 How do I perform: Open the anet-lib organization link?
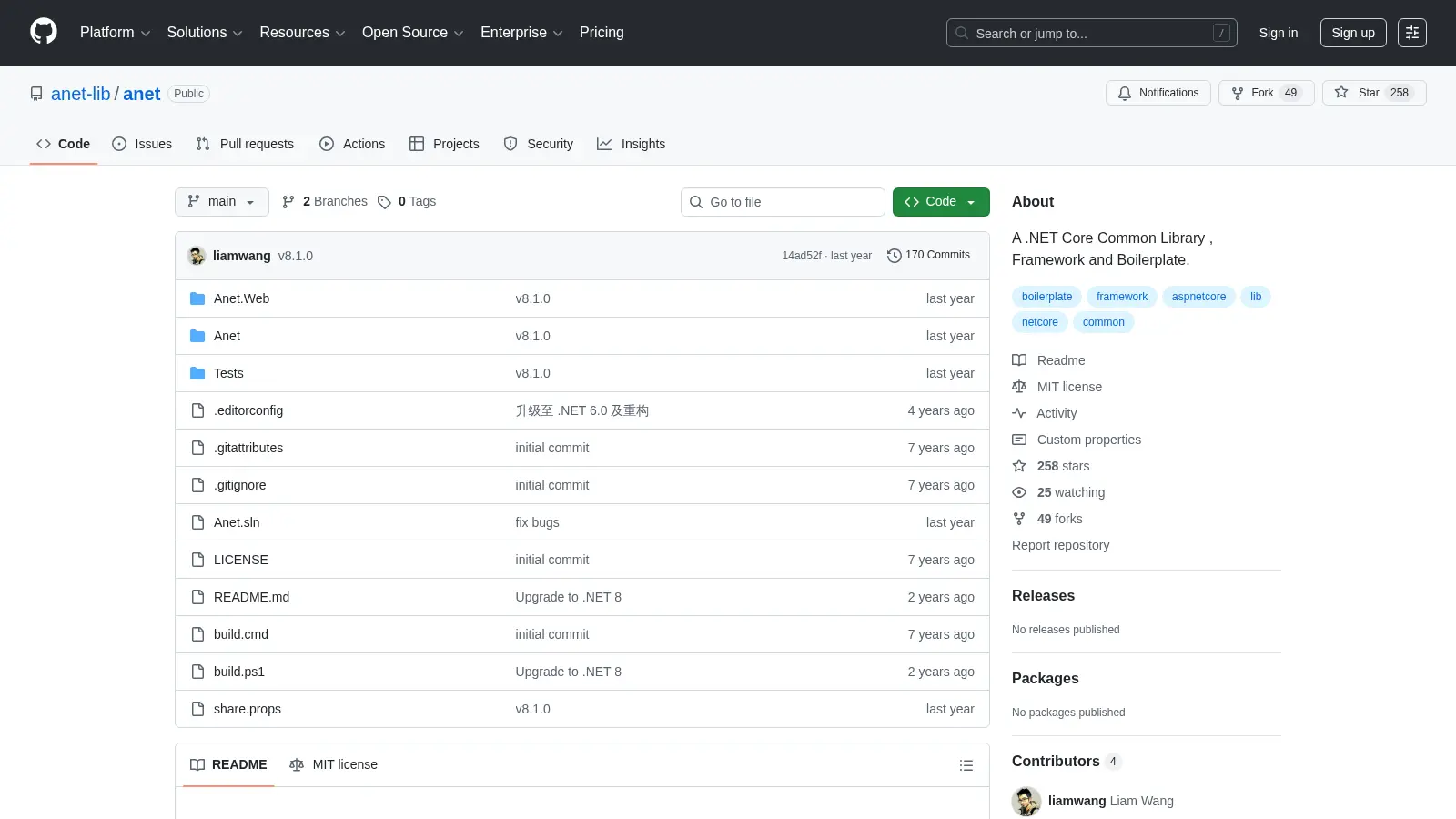click(81, 94)
